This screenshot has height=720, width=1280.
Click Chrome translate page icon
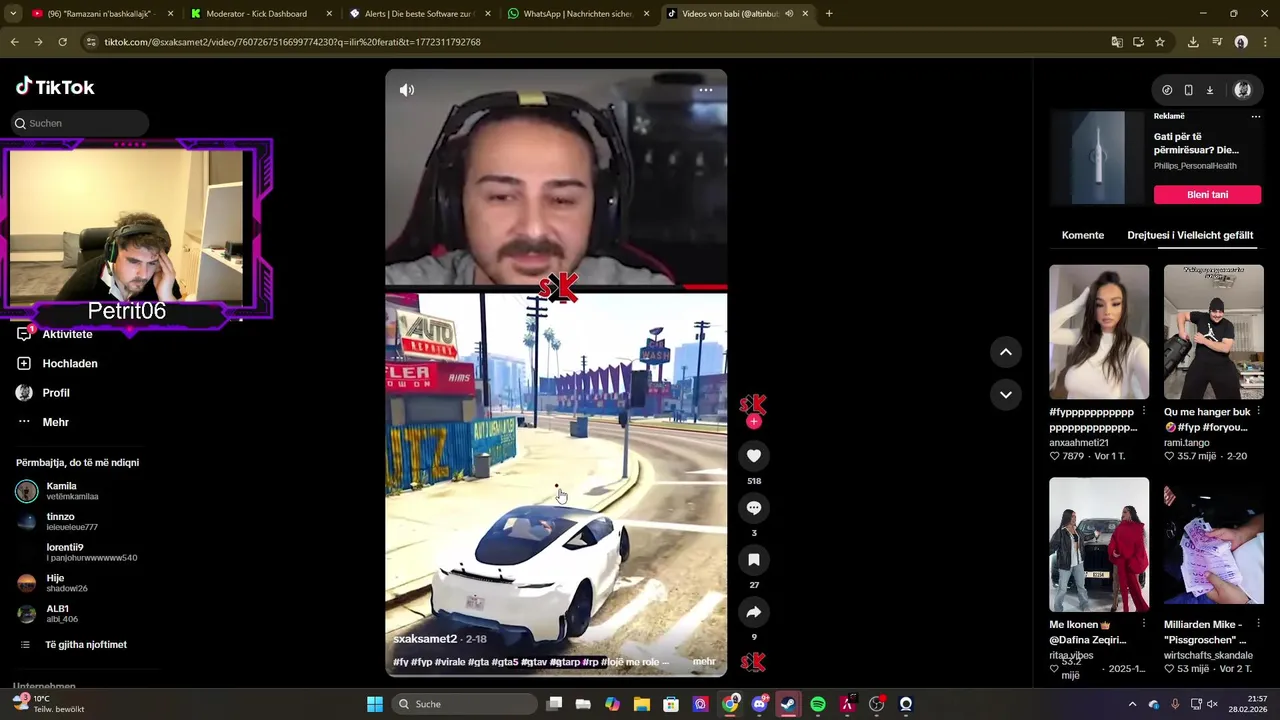tap(1117, 42)
